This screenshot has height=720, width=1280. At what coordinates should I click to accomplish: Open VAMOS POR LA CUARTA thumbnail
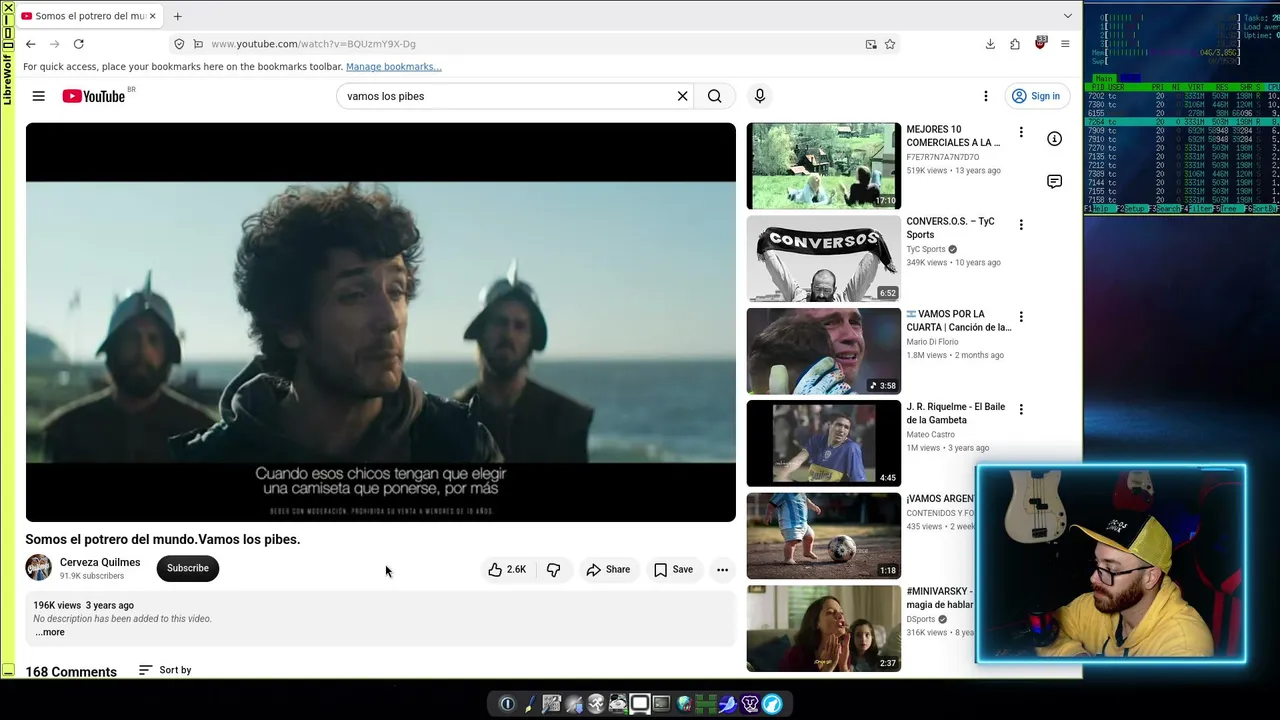click(x=824, y=351)
